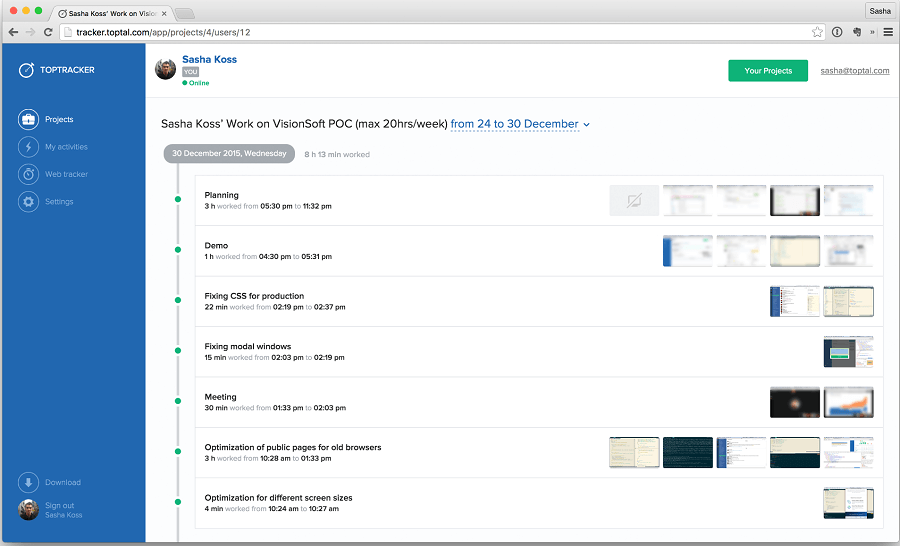900x546 pixels.
Task: Click Optimization of public pages for old browsers
Action: pyautogui.click(x=293, y=447)
